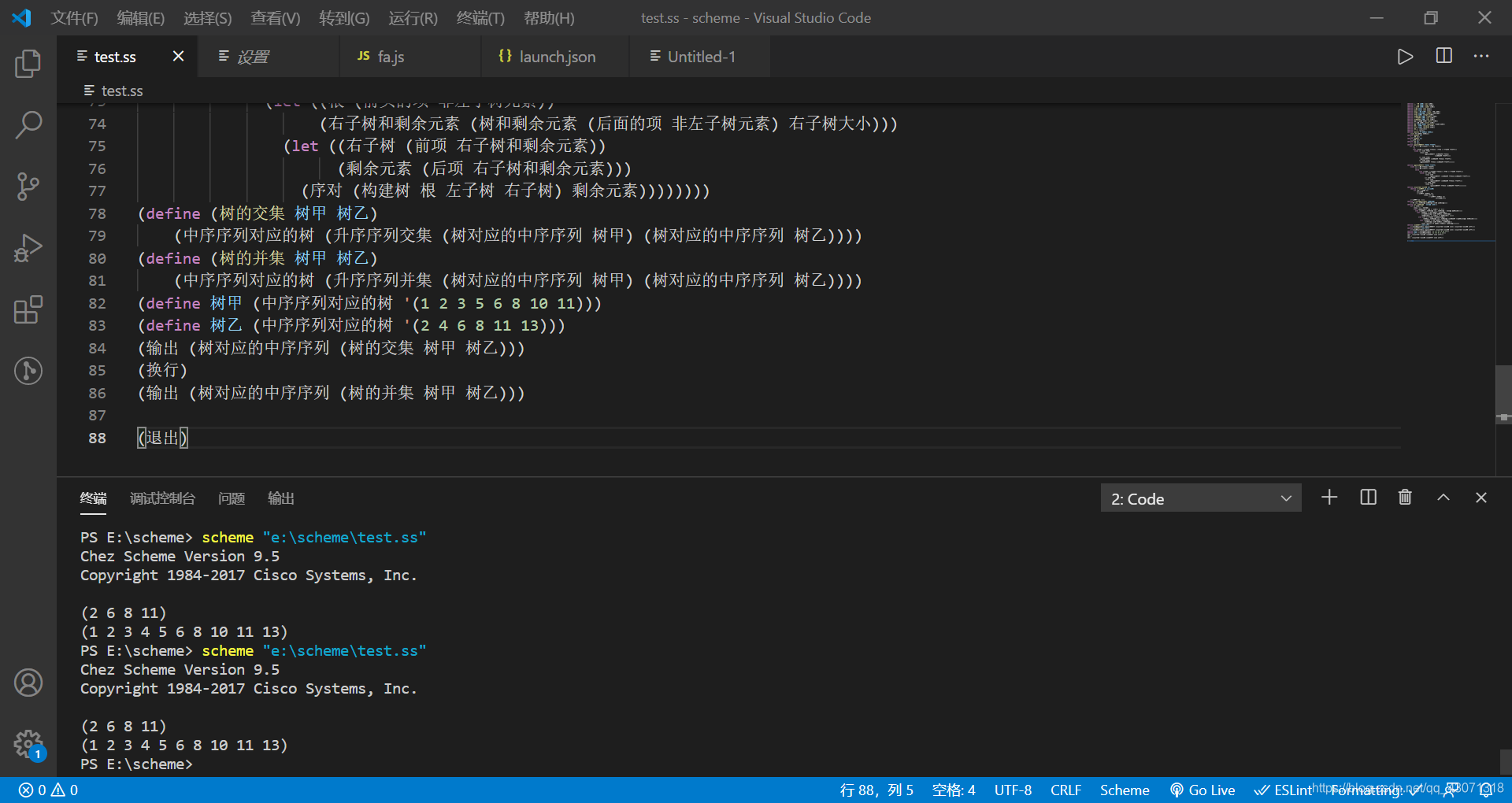
Task: Click line number 82 in gutter
Action: pos(97,304)
